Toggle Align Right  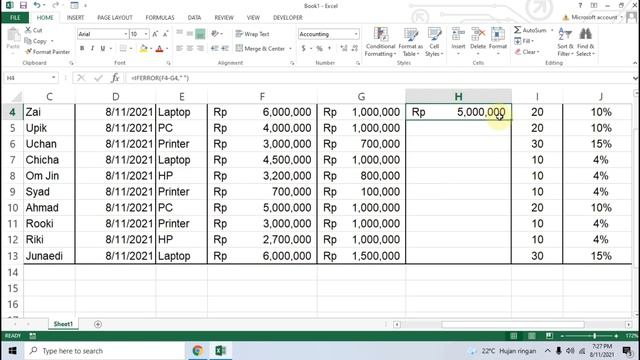coord(200,49)
